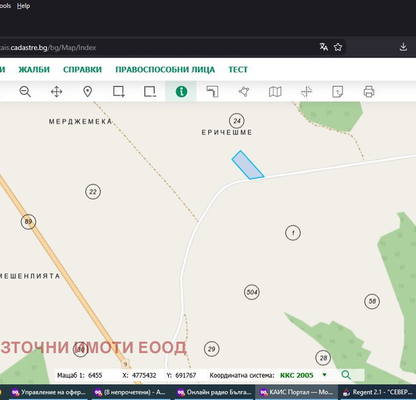Activate the pan move arrows tool

[56, 91]
